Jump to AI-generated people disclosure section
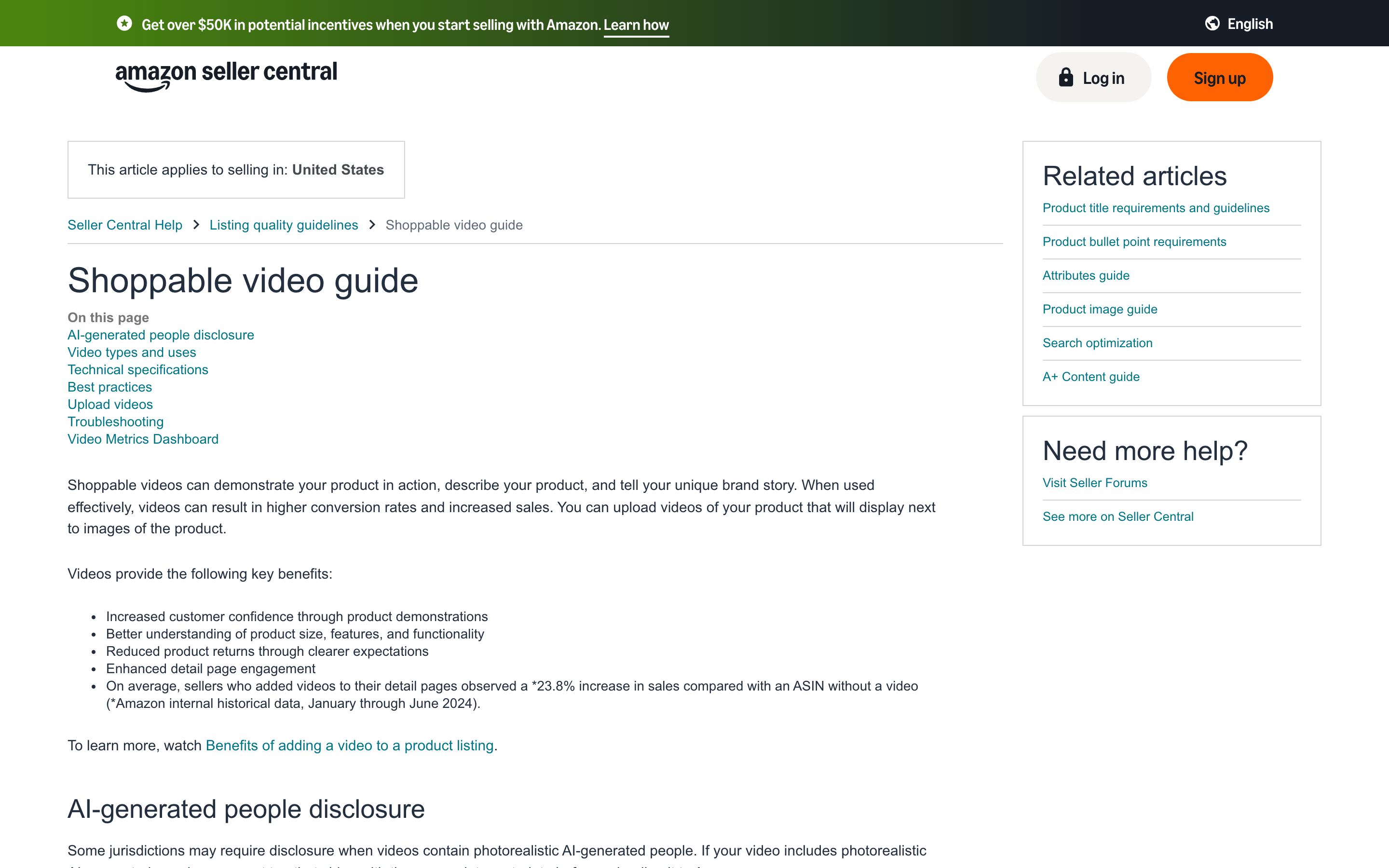This screenshot has width=1389, height=868. coord(161,335)
